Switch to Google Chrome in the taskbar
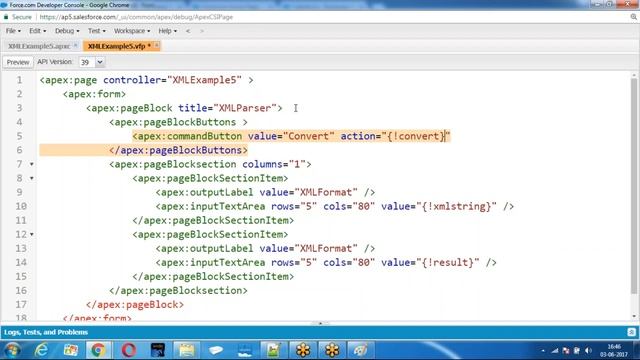Screen dimensions: 640x360 point(98,350)
